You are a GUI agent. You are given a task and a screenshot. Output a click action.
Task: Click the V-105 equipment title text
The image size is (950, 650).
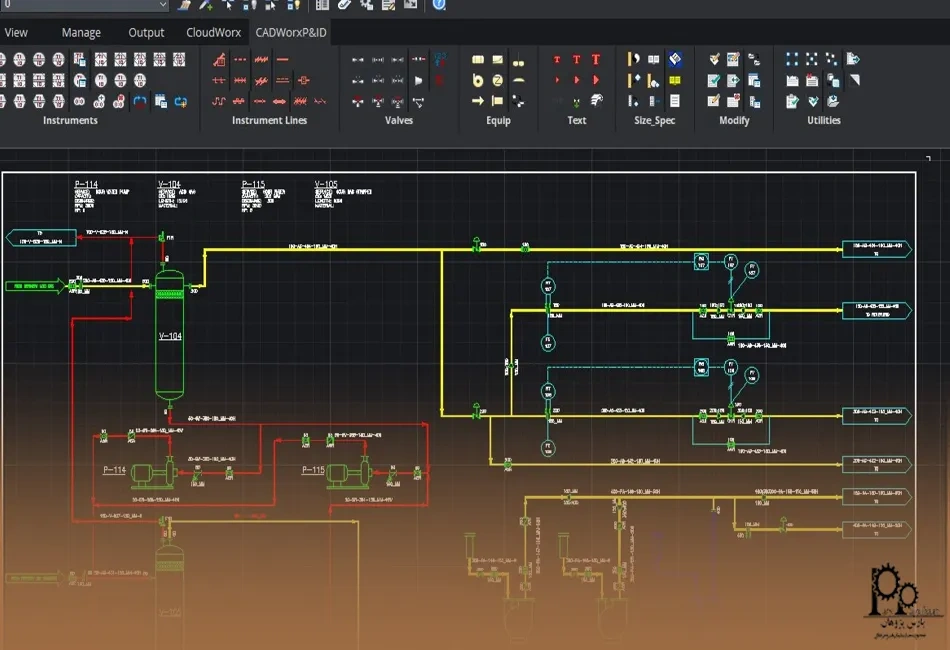pyautogui.click(x=326, y=184)
